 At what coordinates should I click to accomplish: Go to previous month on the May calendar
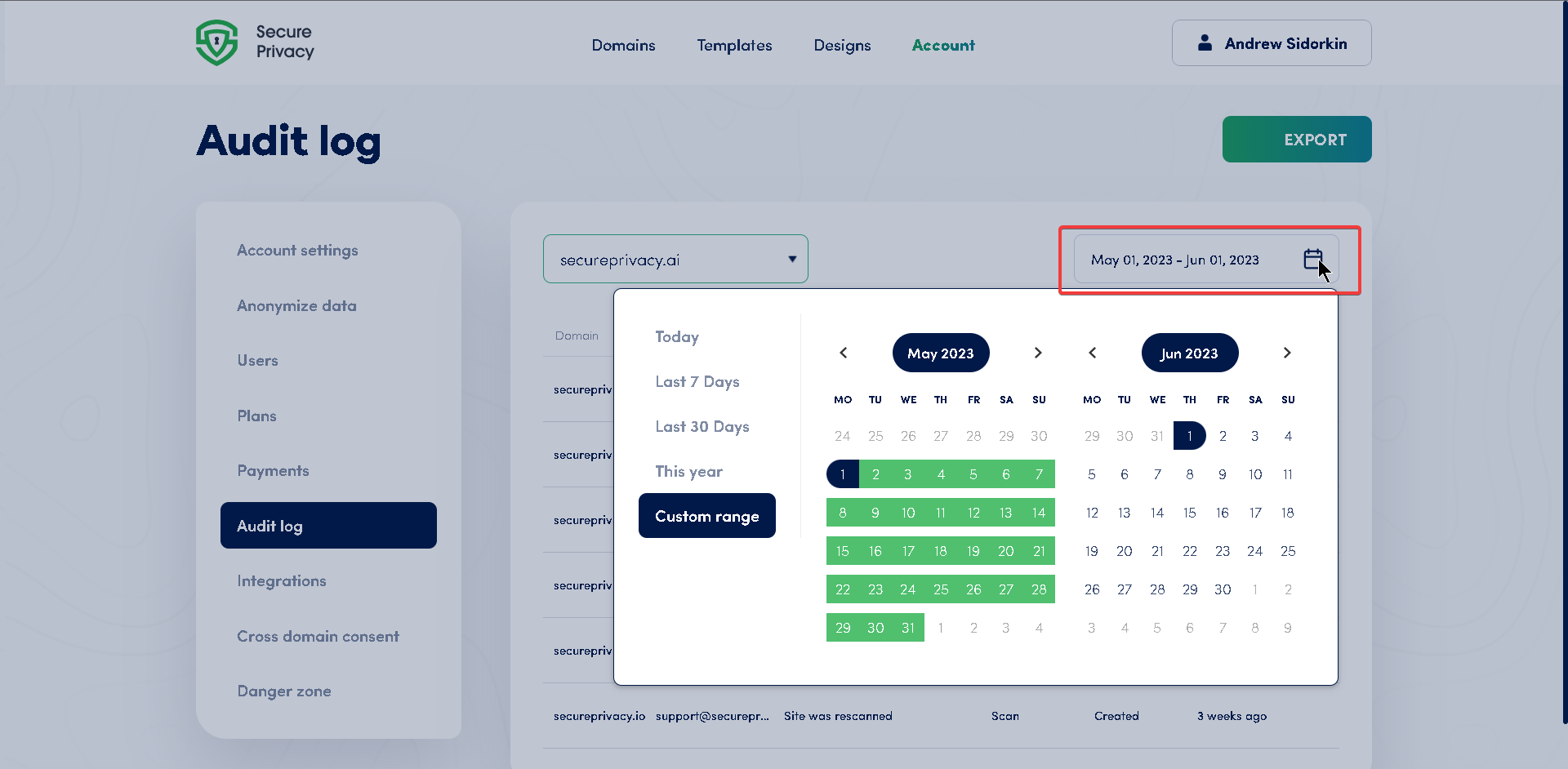coord(843,353)
